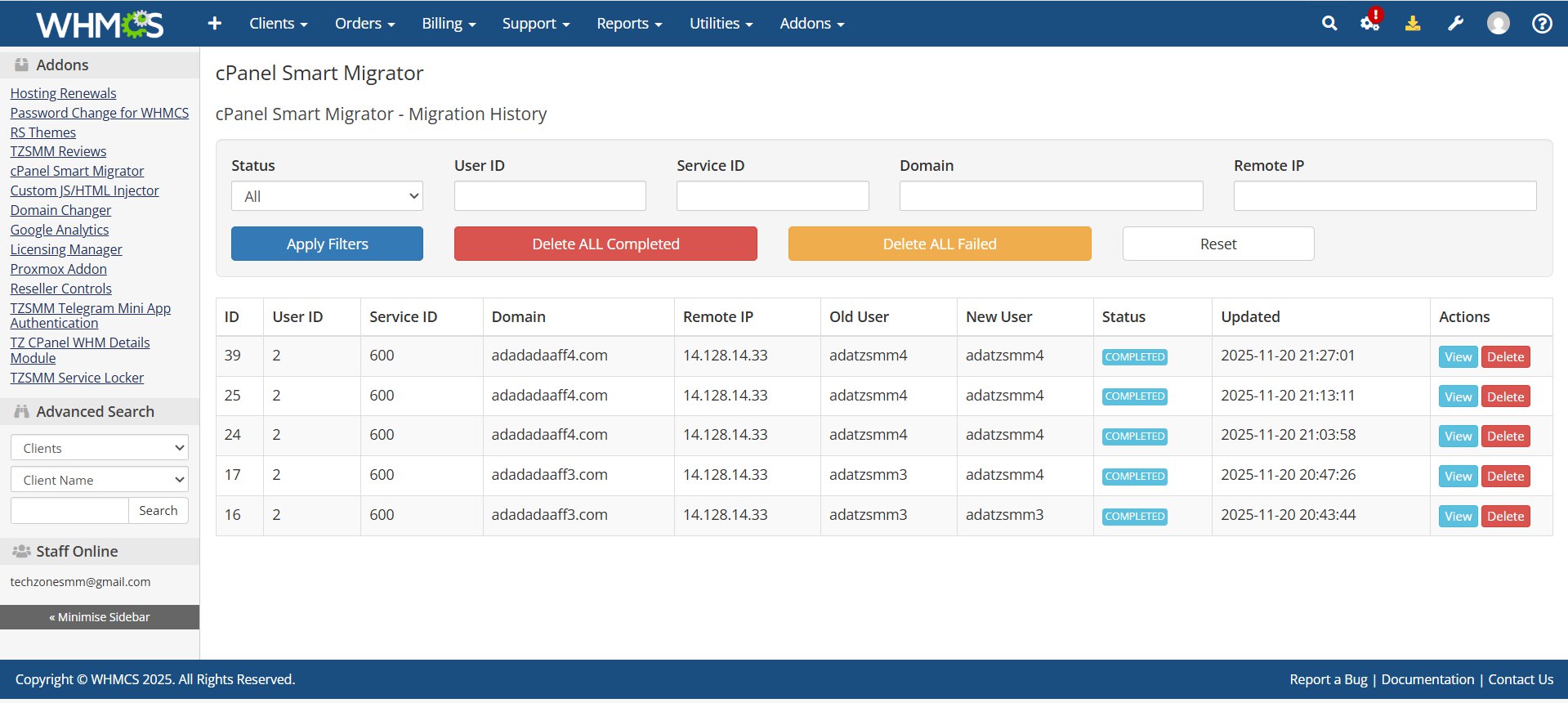Viewport: 1568px width, 703px height.
Task: View migration ID 17
Action: (1458, 477)
